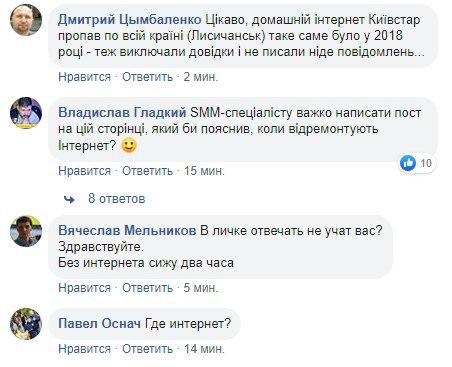This screenshot has width=452, height=367.
Task: Like Вячеслав Мельников's comment via Нравится
Action: (x=84, y=288)
